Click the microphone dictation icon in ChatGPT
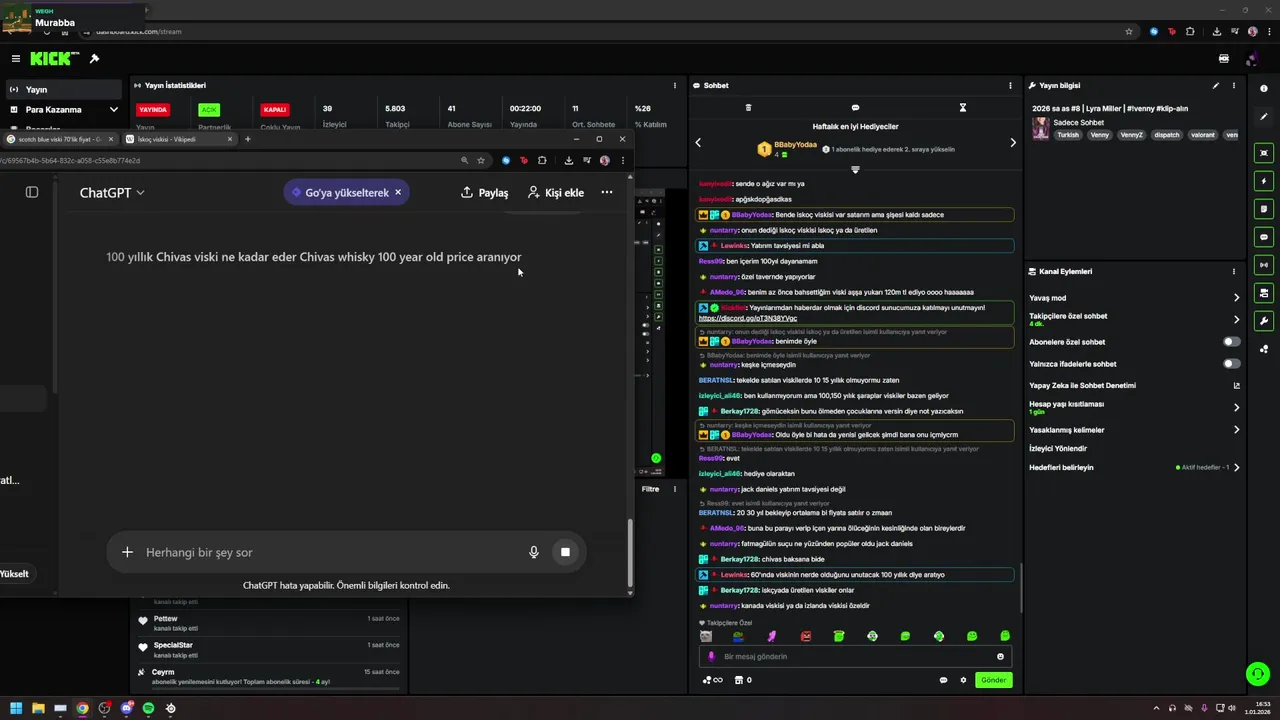 [x=534, y=552]
